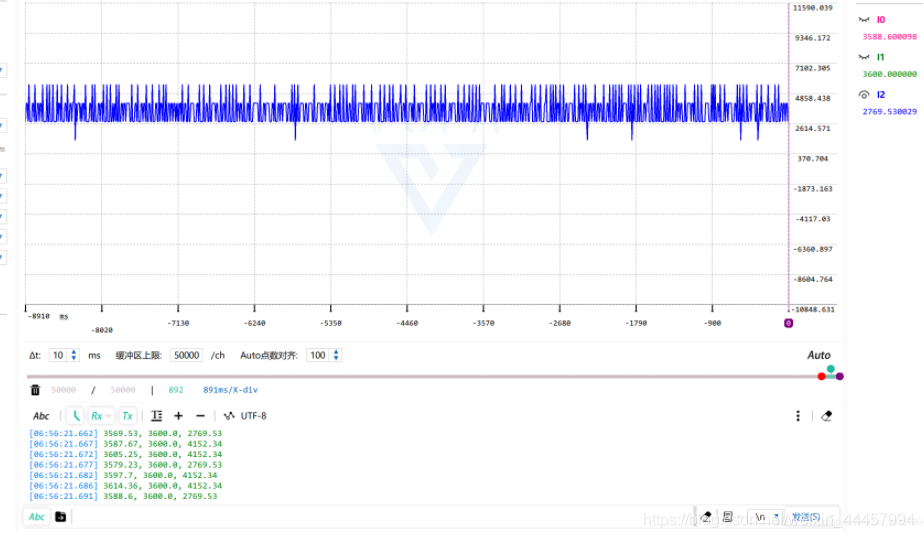
Task: Click the waveform icon beside UTF-8
Action: point(229,416)
